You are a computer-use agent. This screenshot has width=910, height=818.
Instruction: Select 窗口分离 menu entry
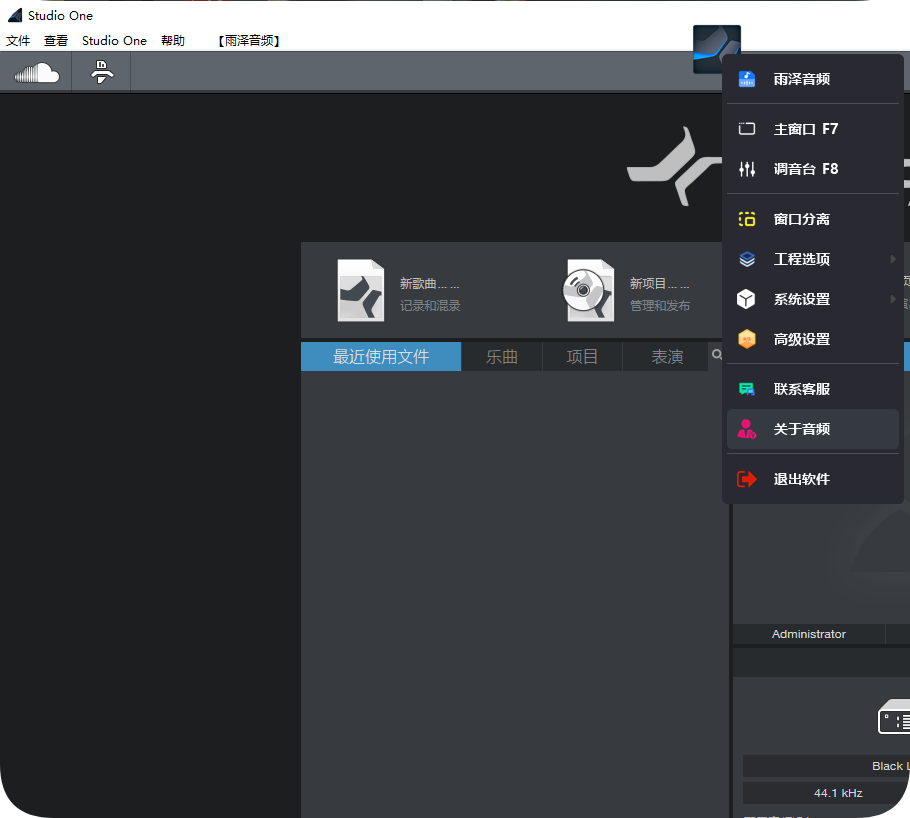point(812,219)
